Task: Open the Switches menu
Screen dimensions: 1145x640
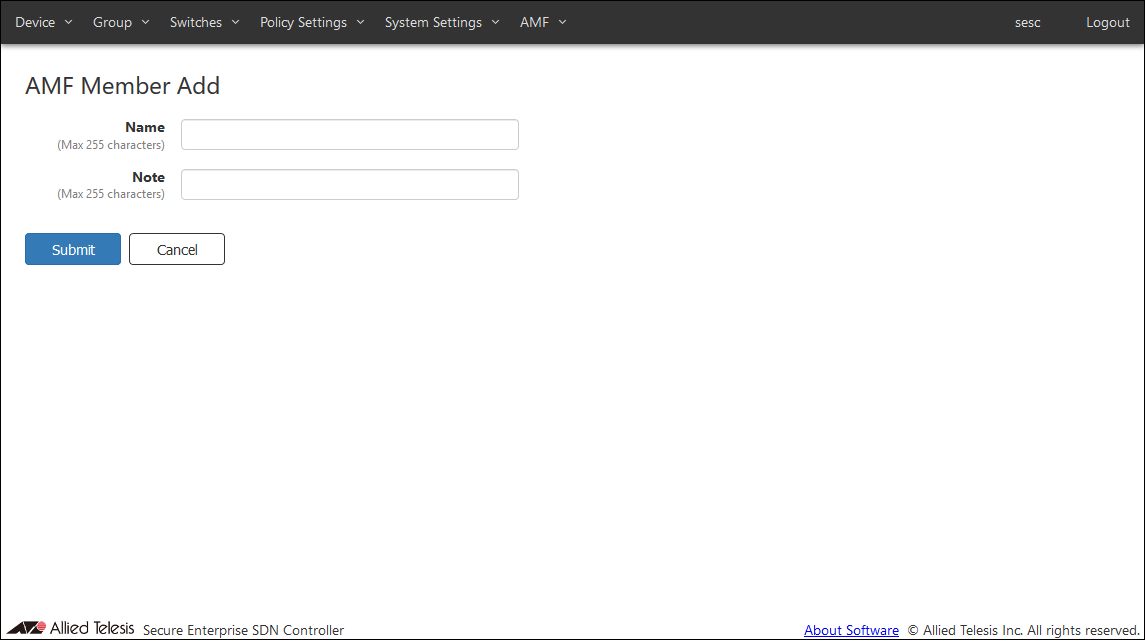Action: point(196,22)
